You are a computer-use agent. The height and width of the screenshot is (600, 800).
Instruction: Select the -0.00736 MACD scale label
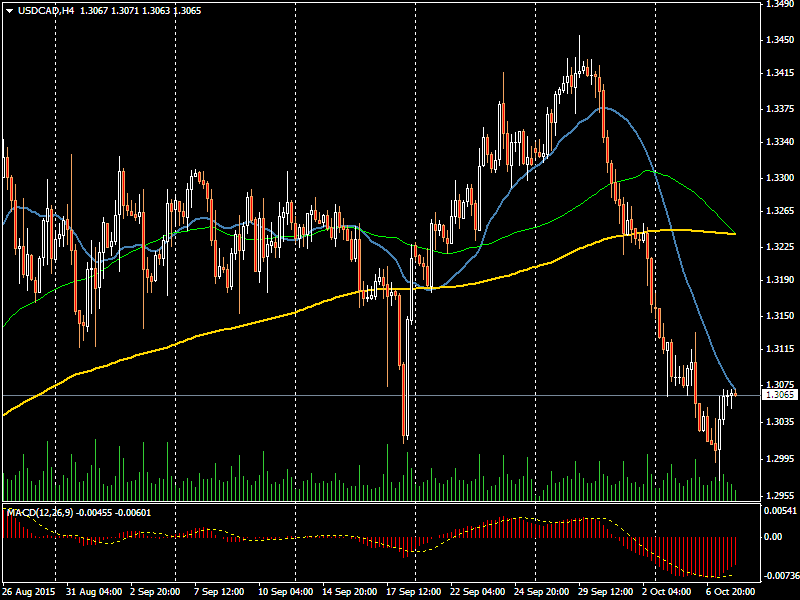780,577
